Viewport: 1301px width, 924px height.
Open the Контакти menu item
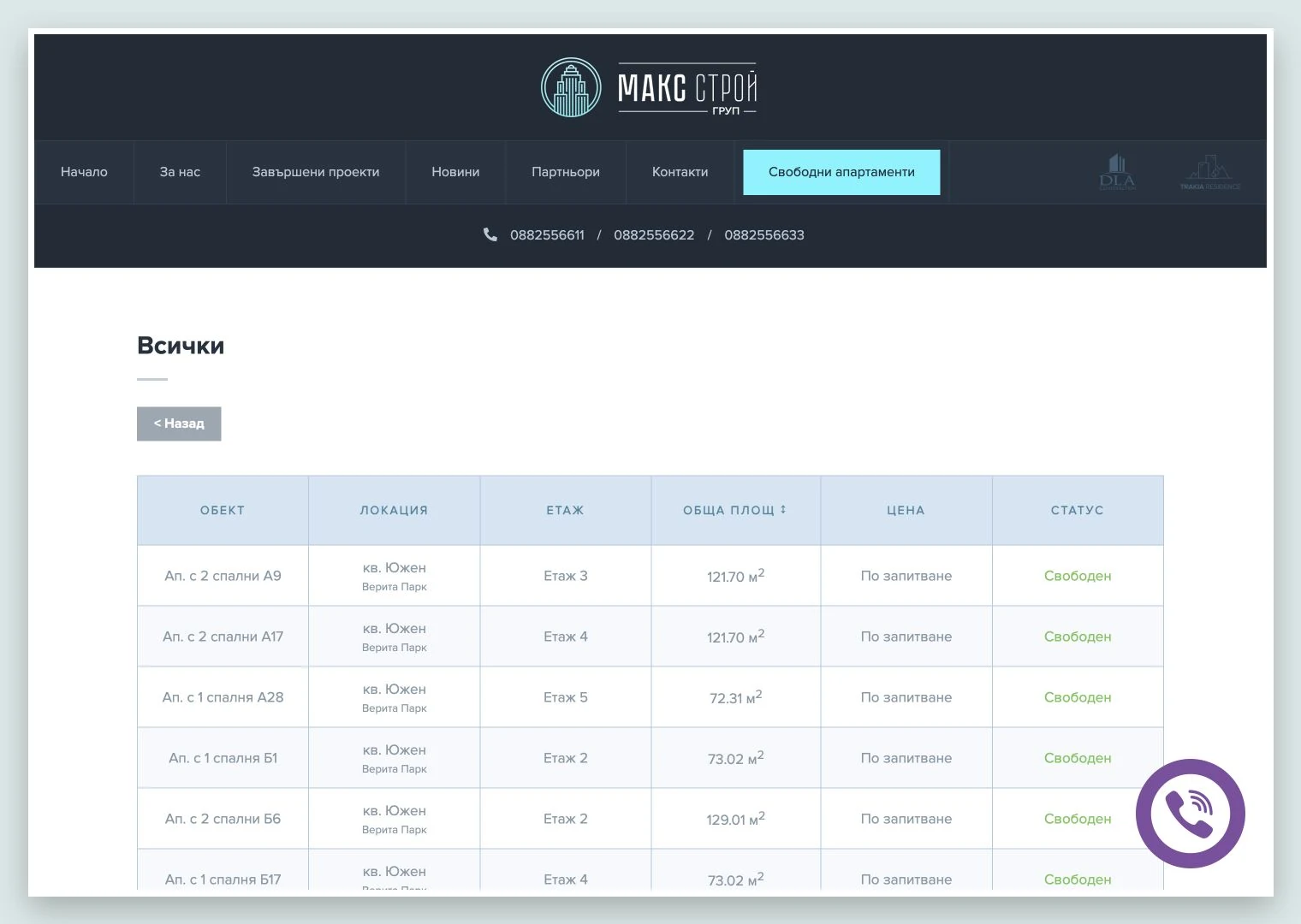coord(680,172)
